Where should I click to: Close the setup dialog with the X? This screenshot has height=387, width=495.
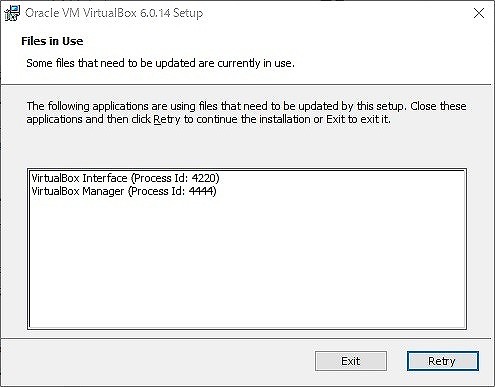pyautogui.click(x=479, y=13)
